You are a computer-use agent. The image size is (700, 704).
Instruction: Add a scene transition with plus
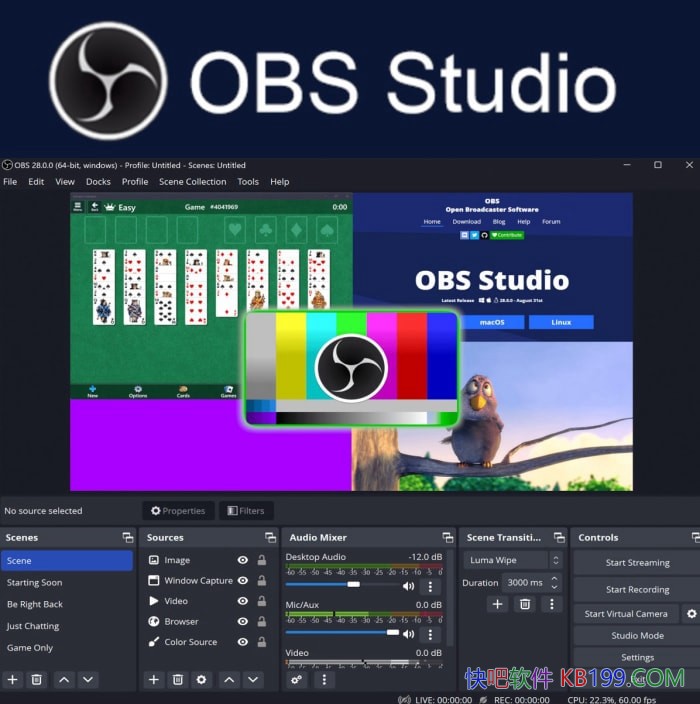(x=497, y=604)
